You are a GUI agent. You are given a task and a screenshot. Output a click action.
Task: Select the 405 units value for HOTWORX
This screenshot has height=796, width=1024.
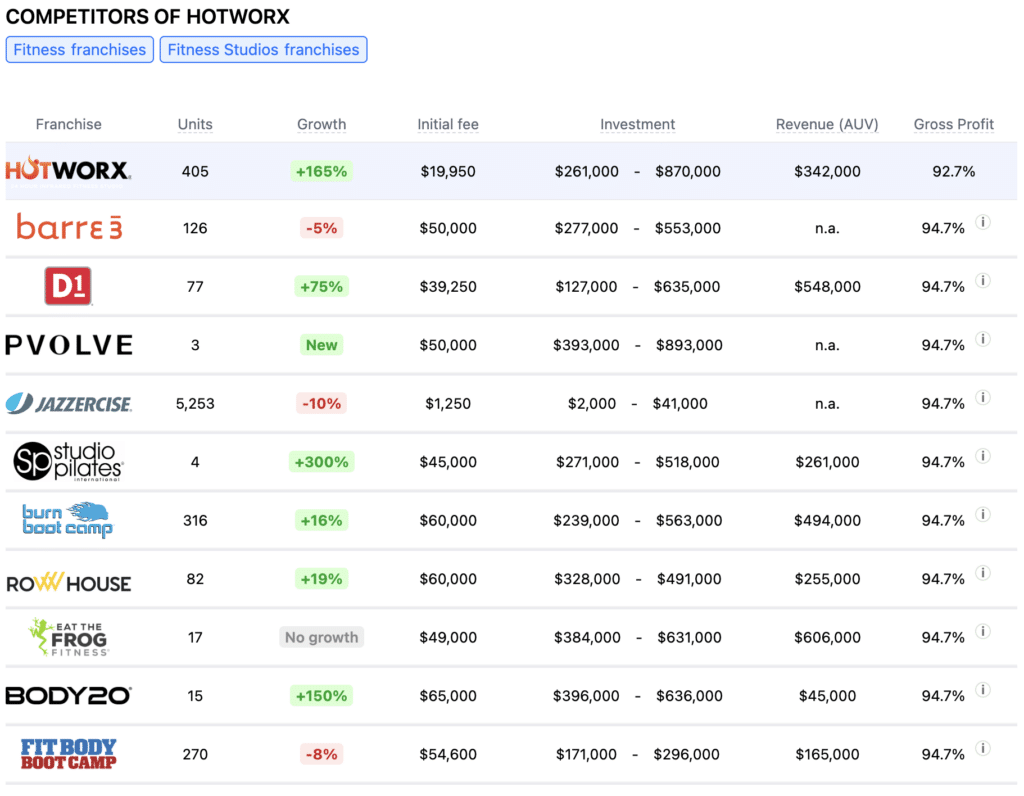(195, 171)
